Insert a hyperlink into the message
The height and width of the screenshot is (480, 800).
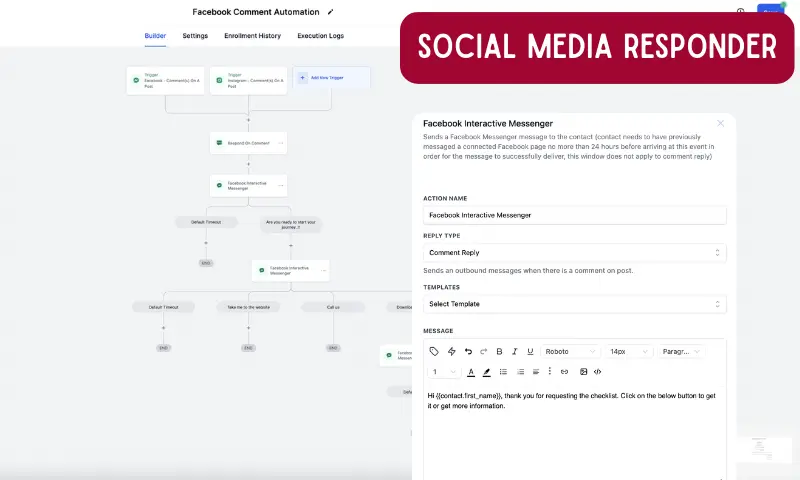coord(564,372)
